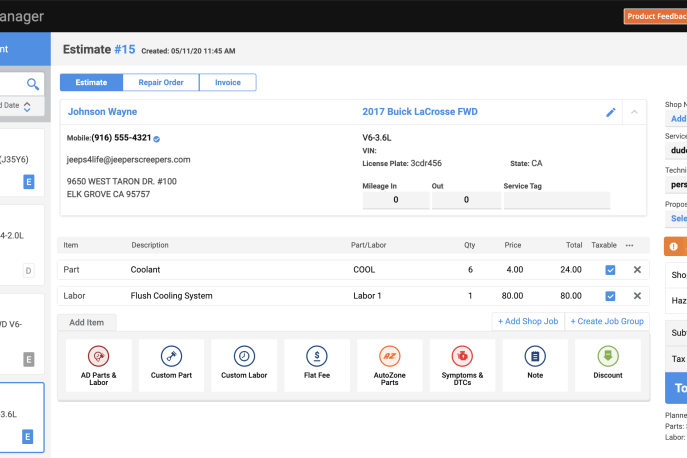The width and height of the screenshot is (687, 458).
Task: Add a Custom Part item
Action: [x=171, y=364]
